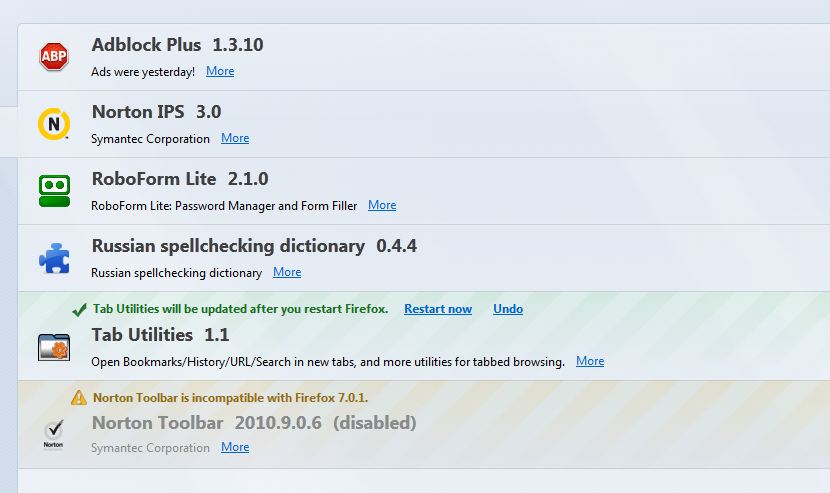Click the yellow incompatibility warning triangle icon
Viewport: 830px width, 493px height.
pyautogui.click(x=79, y=398)
